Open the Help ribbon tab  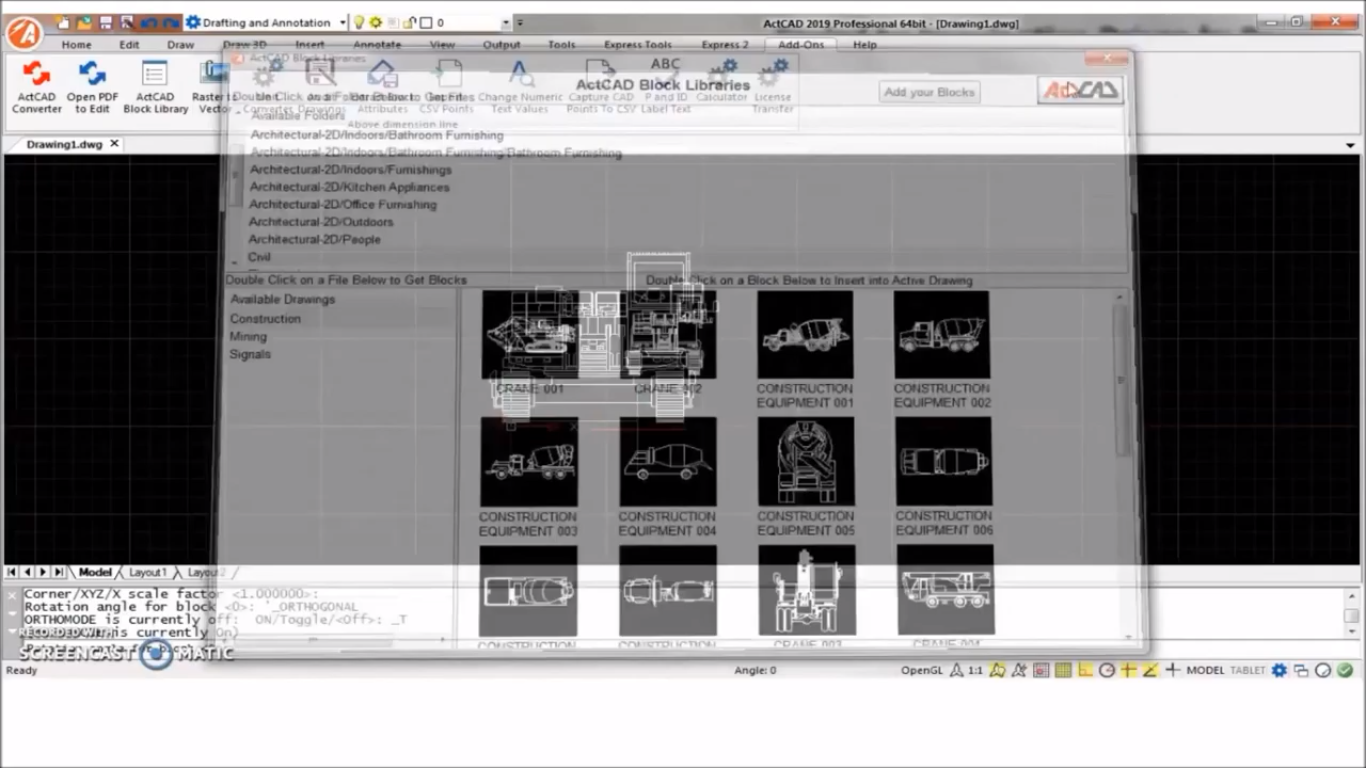865,45
